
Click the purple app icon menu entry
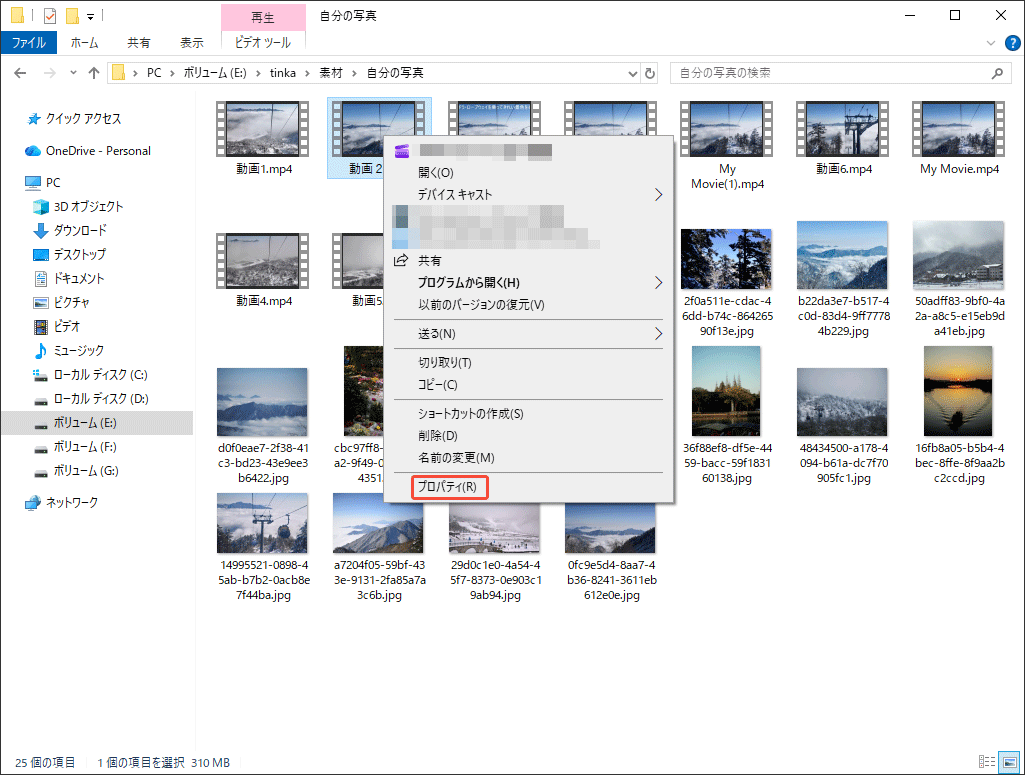tap(403, 152)
